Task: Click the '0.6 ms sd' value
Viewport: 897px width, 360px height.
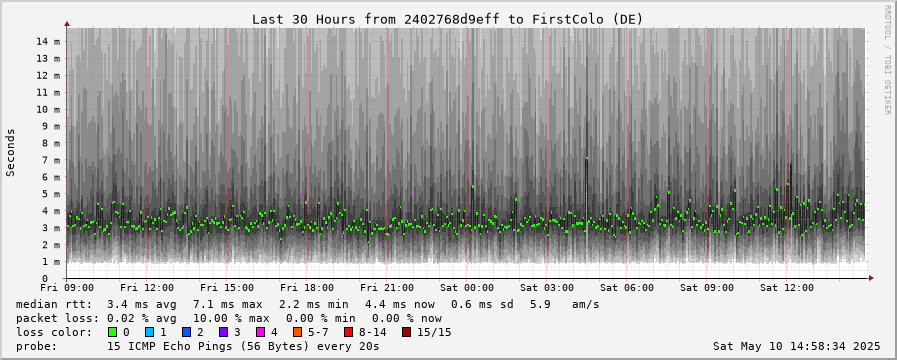Action: (482, 304)
